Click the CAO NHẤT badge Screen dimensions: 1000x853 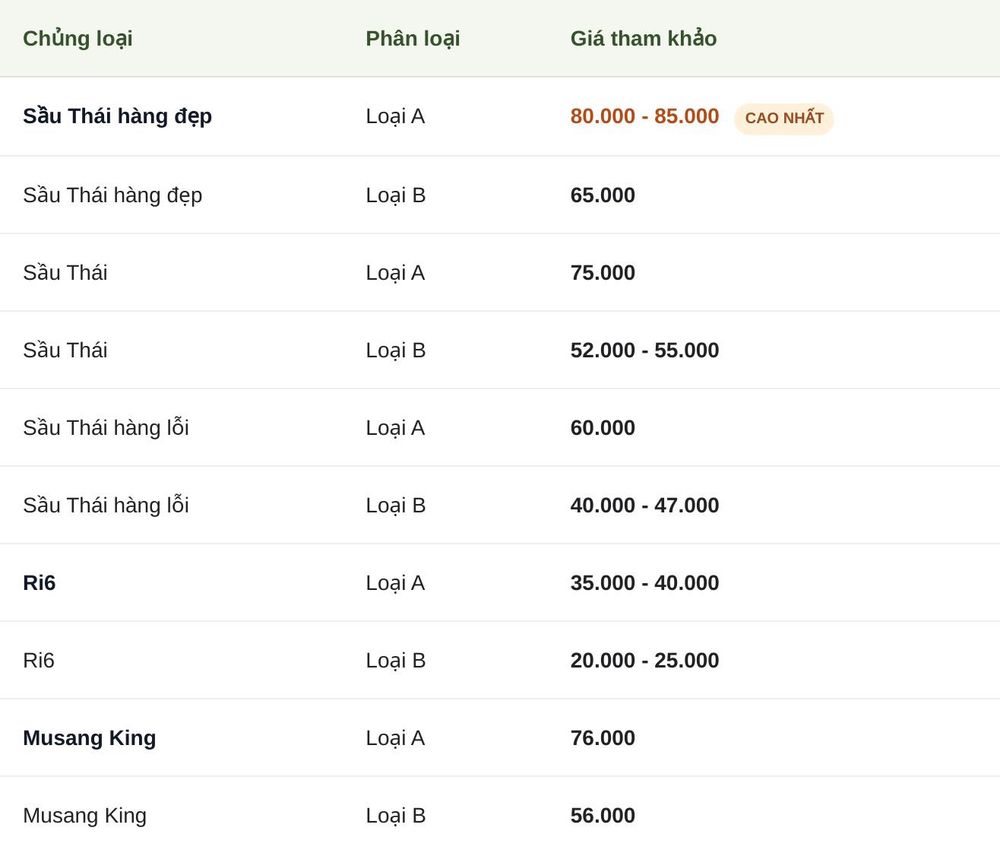pos(784,119)
